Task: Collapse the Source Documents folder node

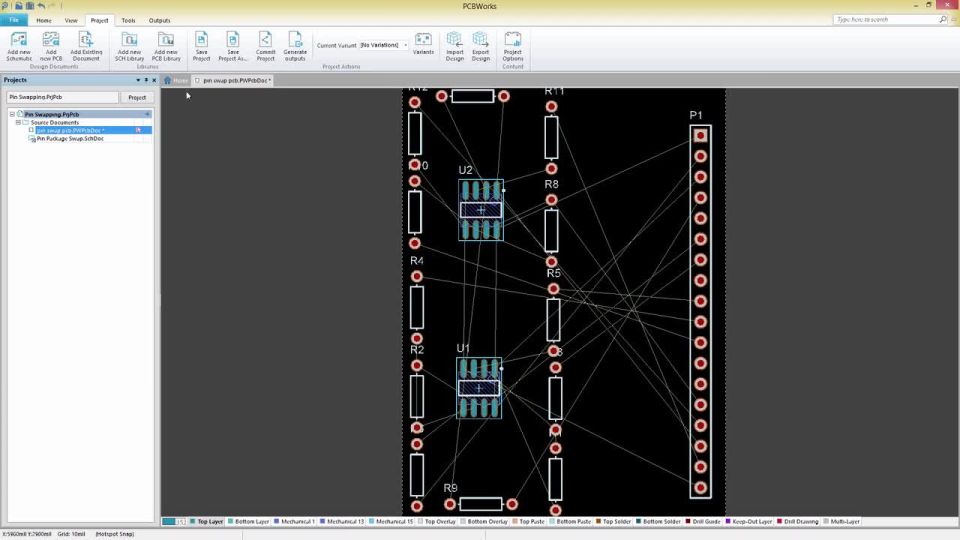Action: click(x=18, y=122)
